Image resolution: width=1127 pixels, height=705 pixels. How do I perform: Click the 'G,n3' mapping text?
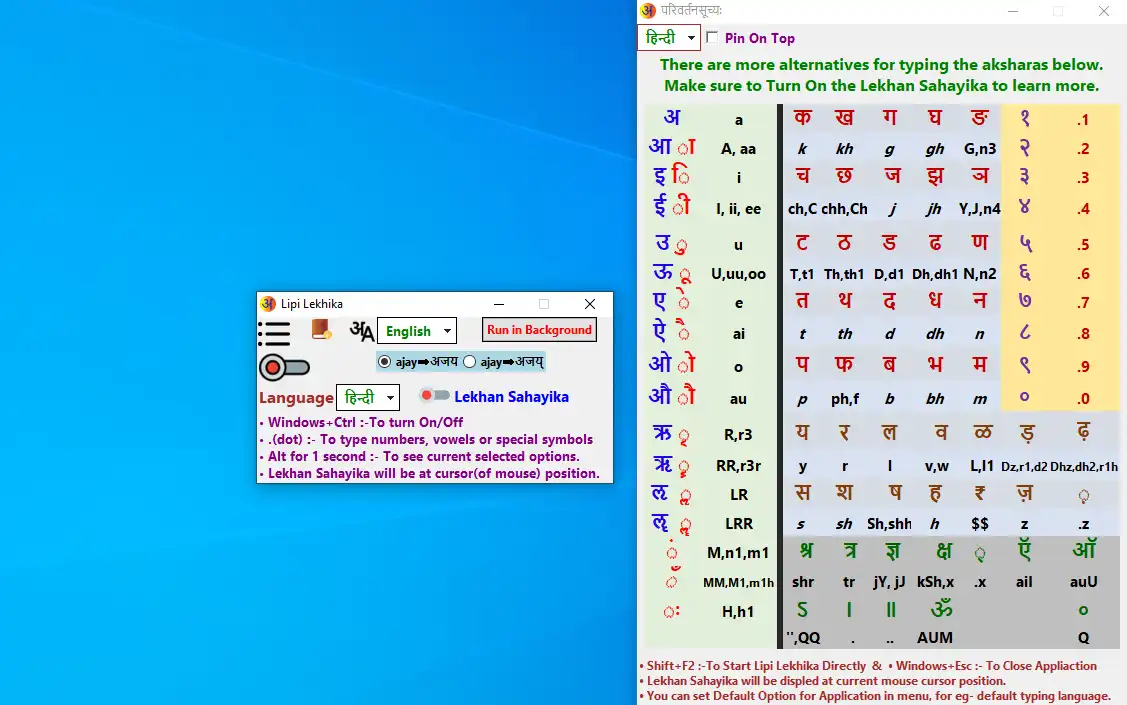980,149
